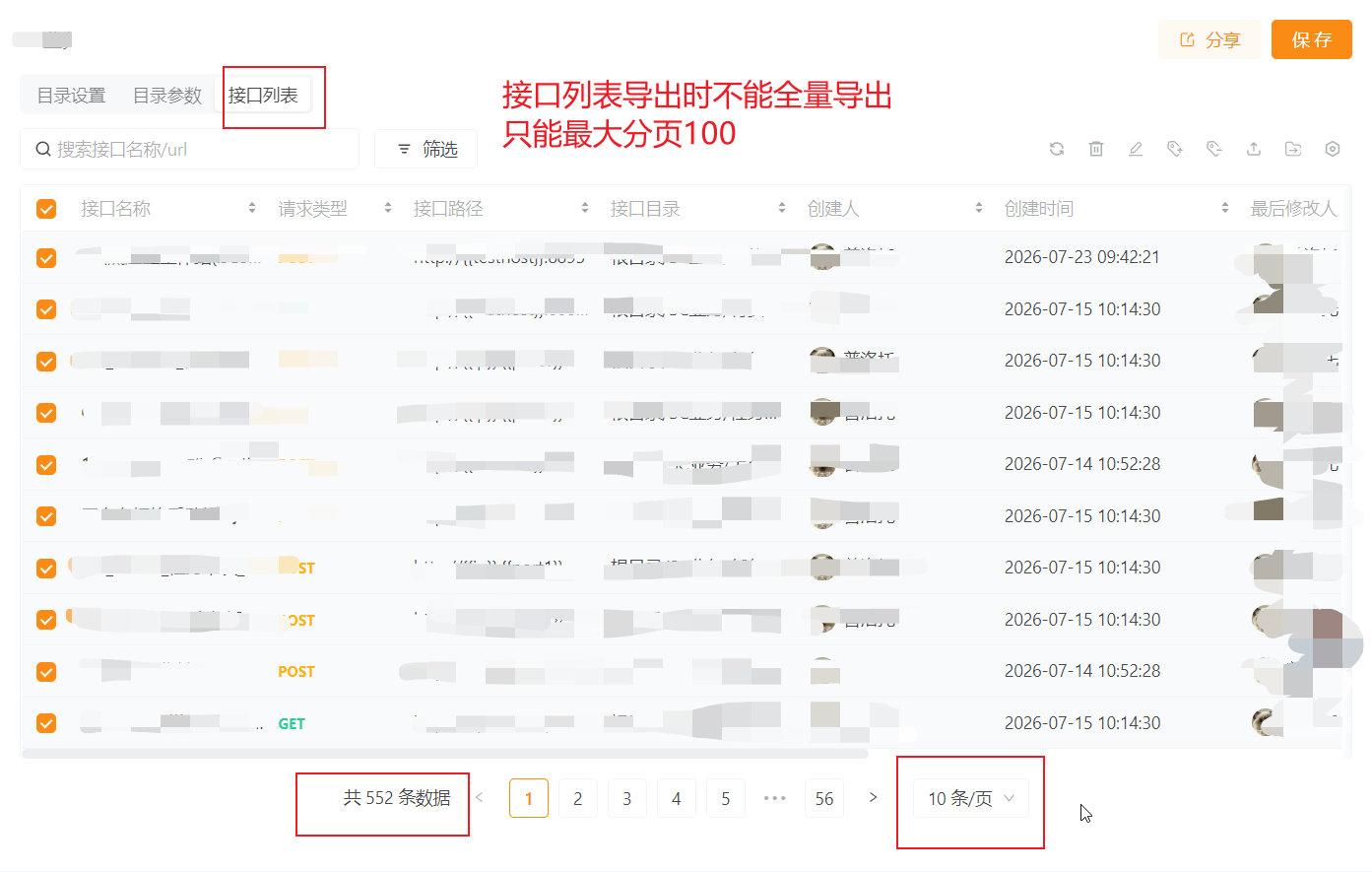Open the 筛选 filter button
Viewport: 1372px width, 872px height.
(x=426, y=149)
